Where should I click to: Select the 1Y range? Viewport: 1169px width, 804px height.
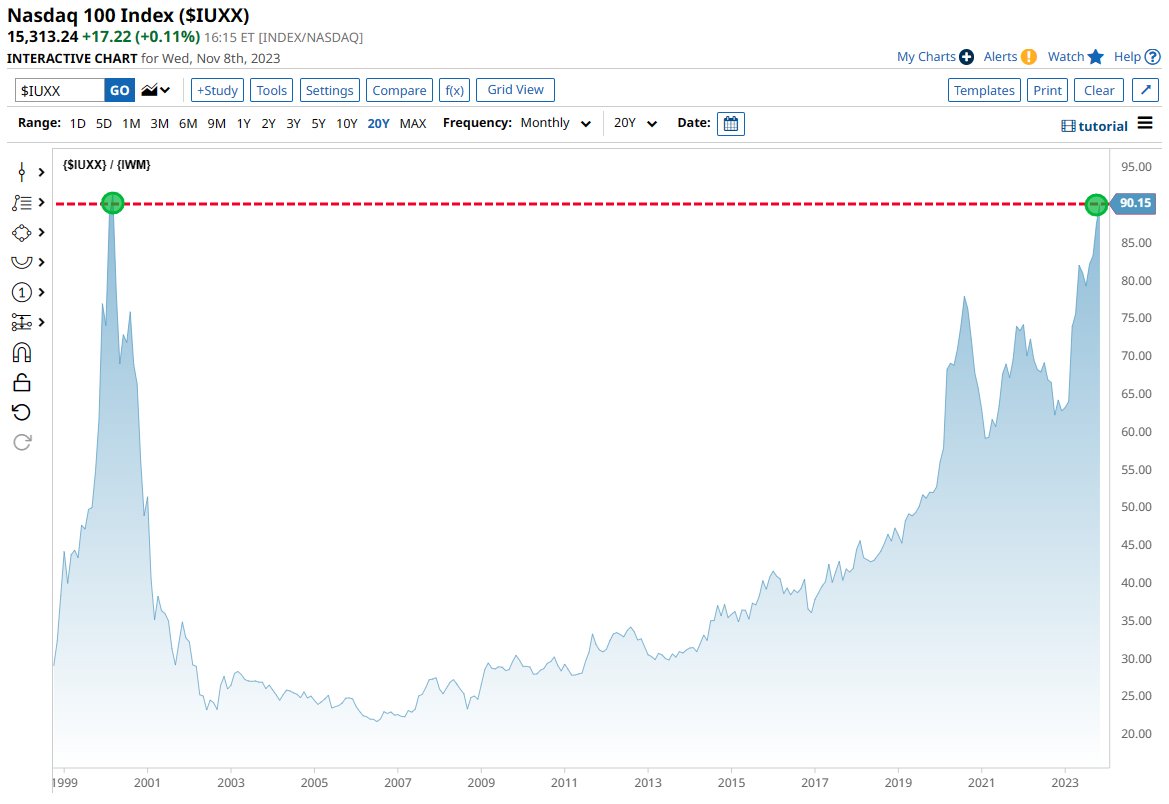244,124
